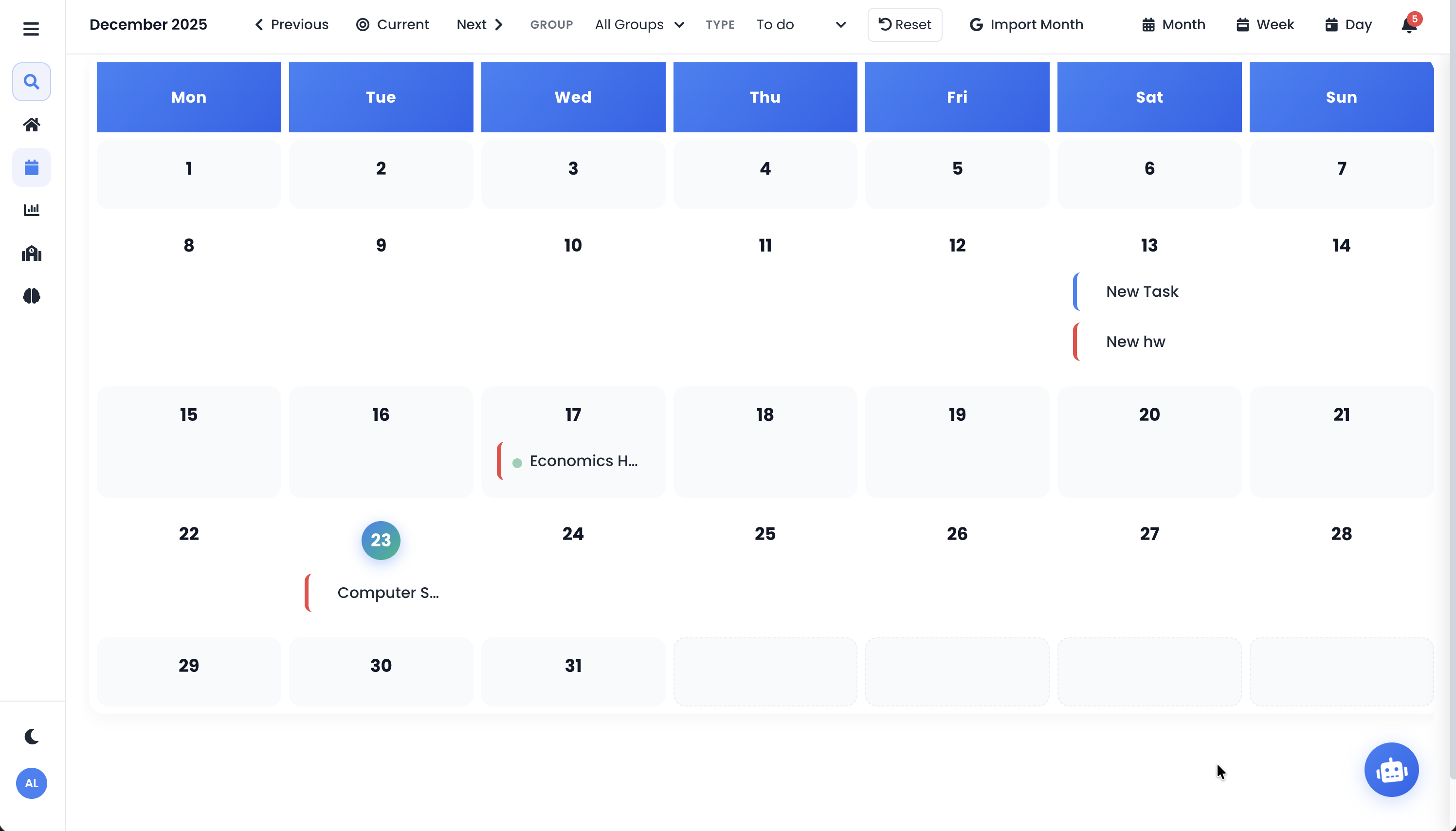Switch to the Week view
Viewport: 1456px width, 831px height.
[1265, 24]
